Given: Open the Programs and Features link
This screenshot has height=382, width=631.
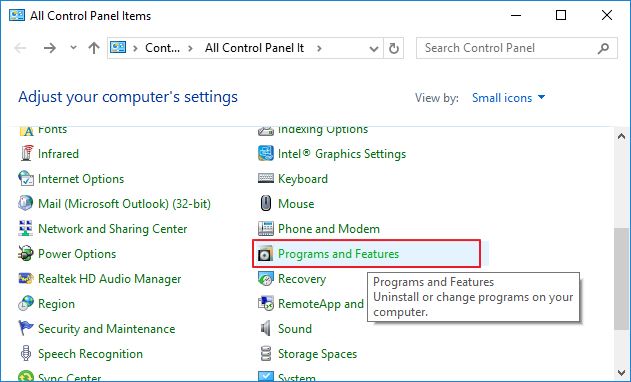Looking at the screenshot, I should click(338, 254).
